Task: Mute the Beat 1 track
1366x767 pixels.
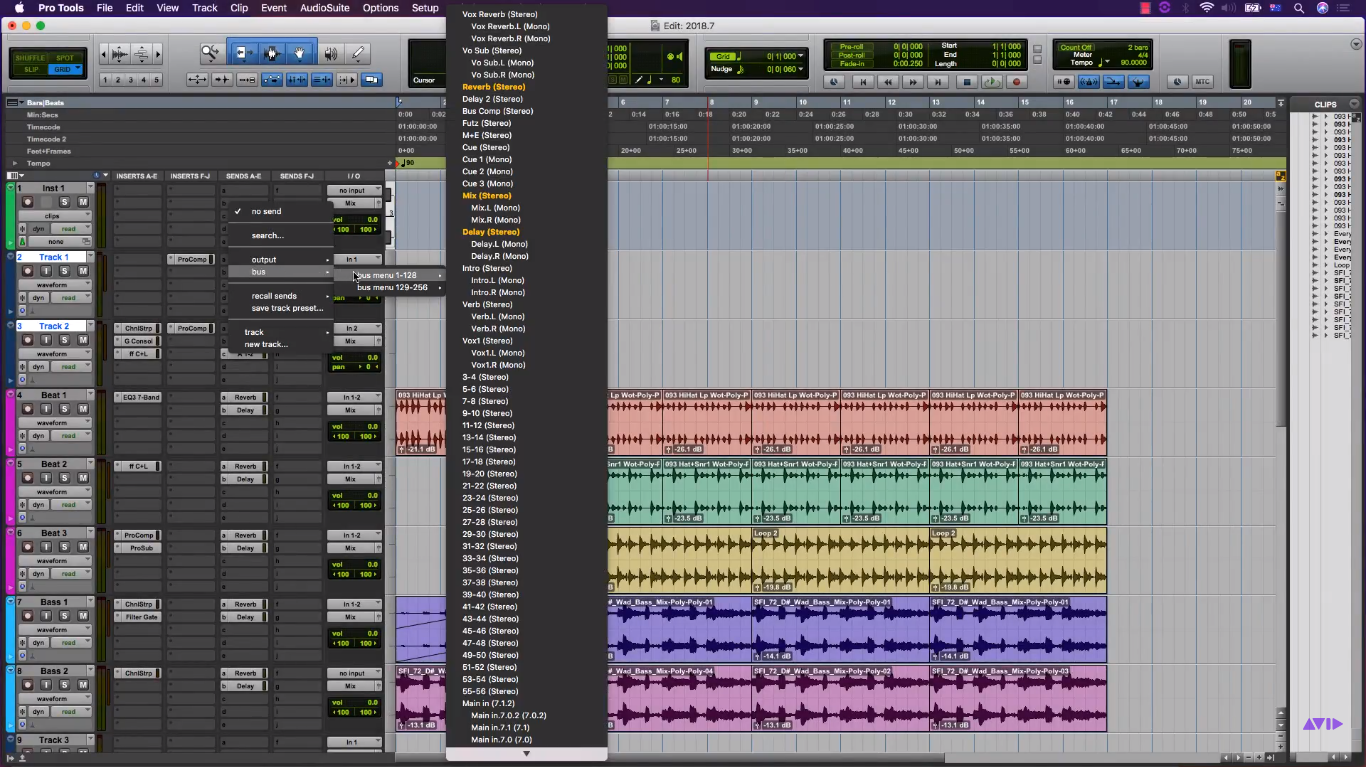Action: click(x=83, y=410)
